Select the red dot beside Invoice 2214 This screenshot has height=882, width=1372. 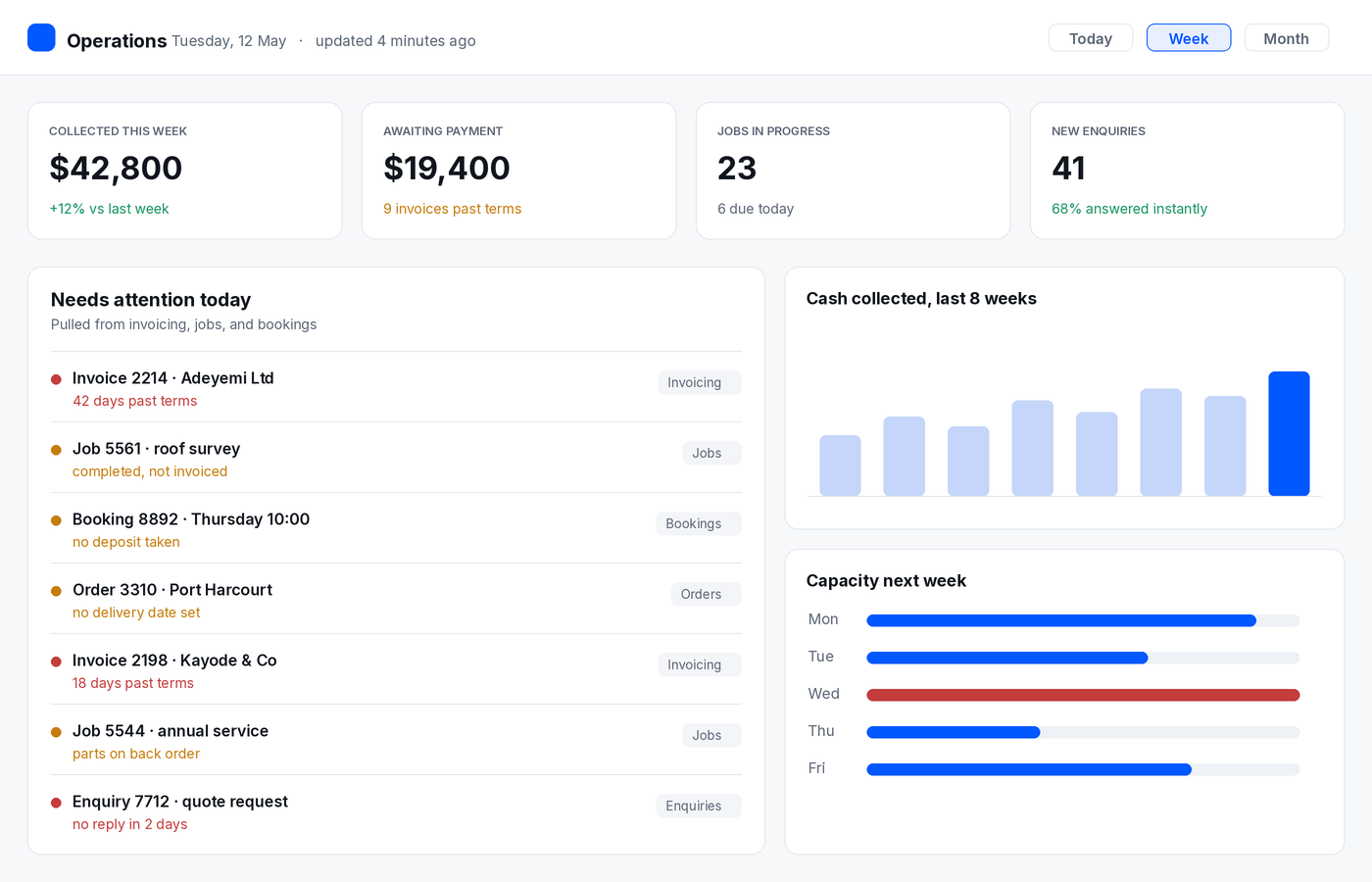pyautogui.click(x=56, y=379)
